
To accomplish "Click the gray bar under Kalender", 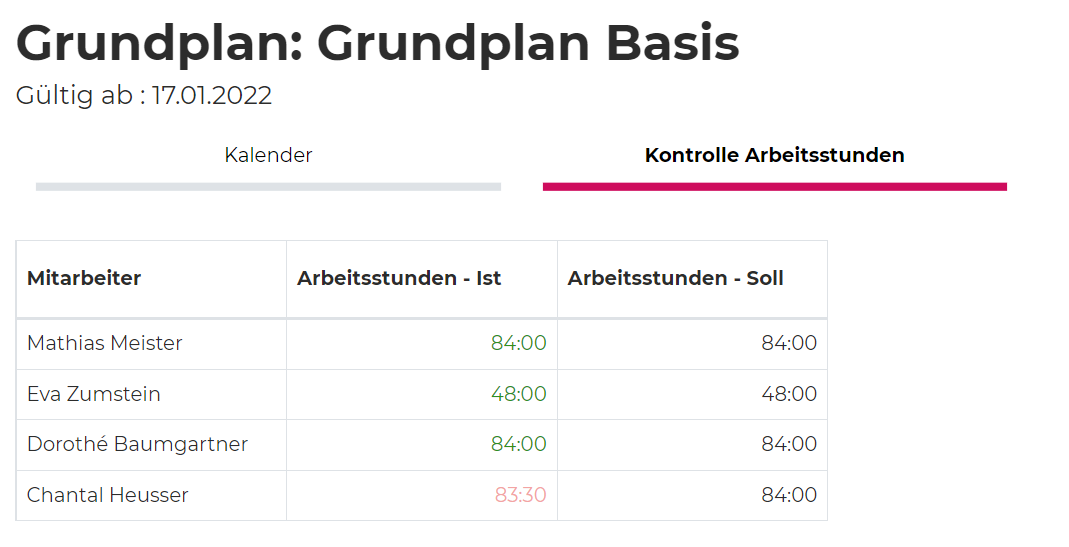I will (x=268, y=186).
